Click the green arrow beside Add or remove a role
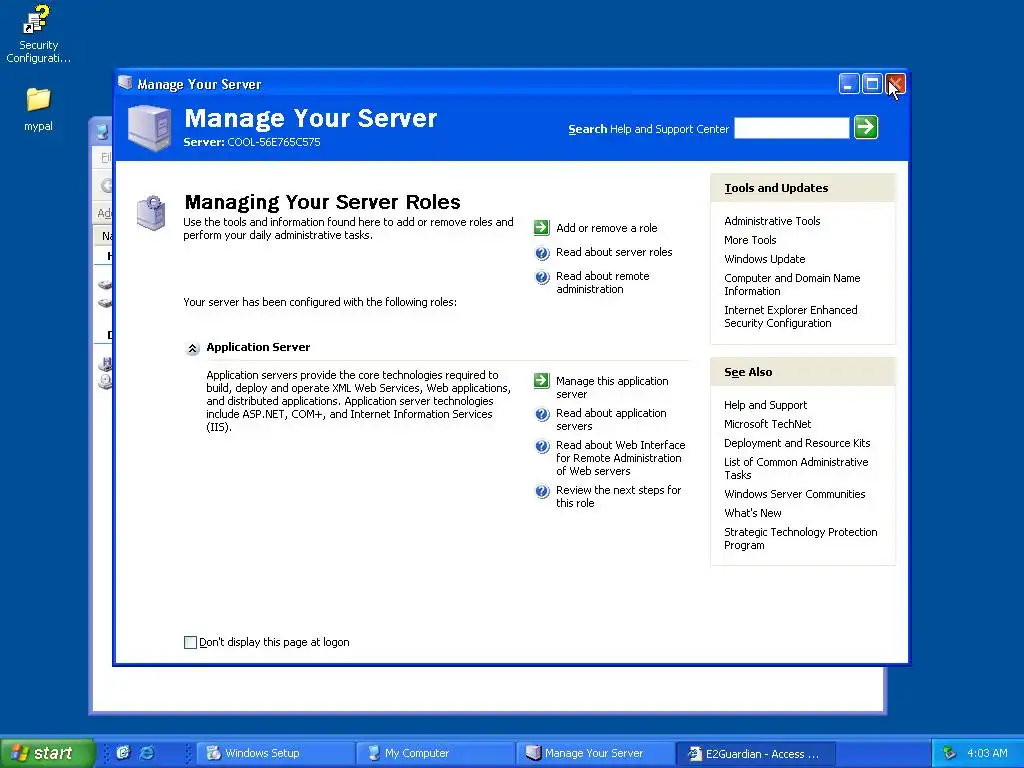This screenshot has height=768, width=1024. tap(541, 227)
